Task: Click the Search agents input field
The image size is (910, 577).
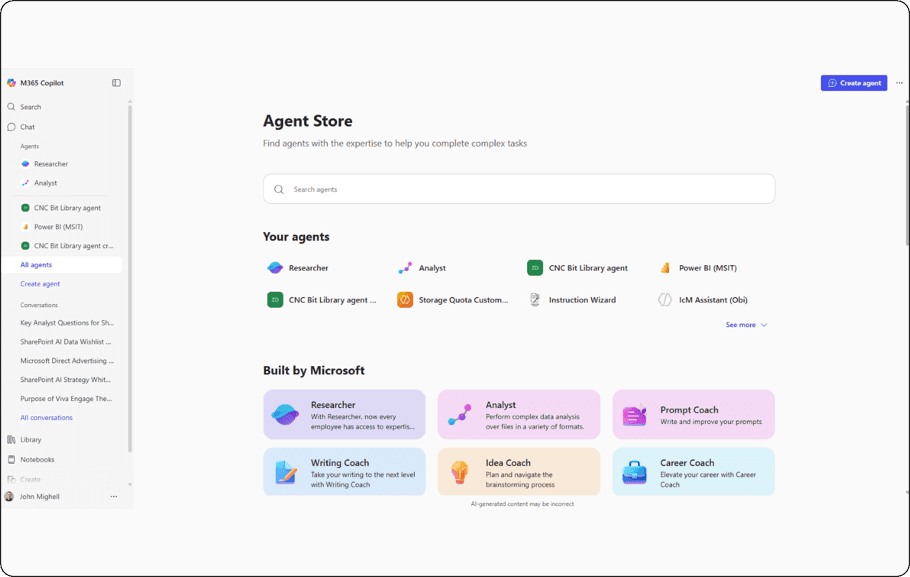Action: (518, 188)
